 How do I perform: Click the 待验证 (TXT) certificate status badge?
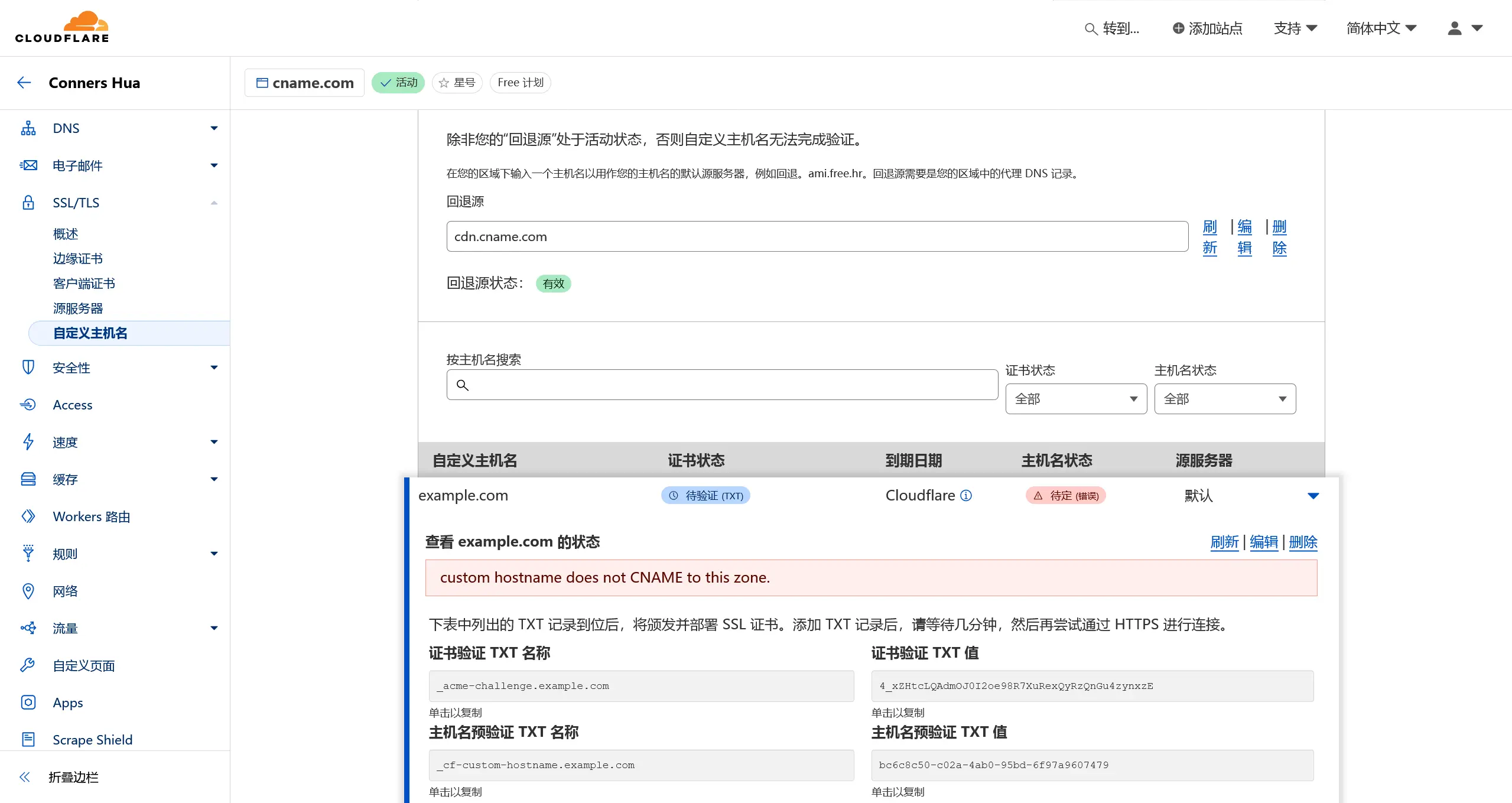tap(705, 496)
